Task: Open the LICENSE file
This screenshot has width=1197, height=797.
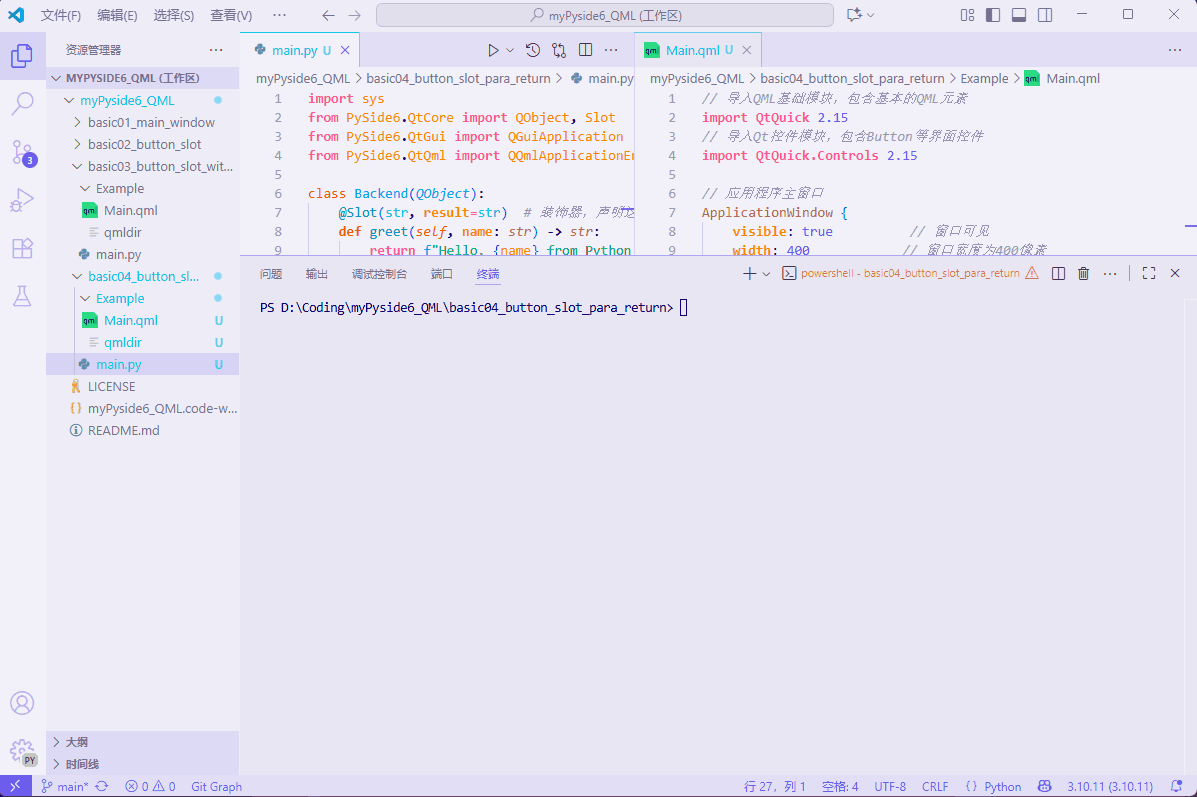Action: pyautogui.click(x=143, y=386)
